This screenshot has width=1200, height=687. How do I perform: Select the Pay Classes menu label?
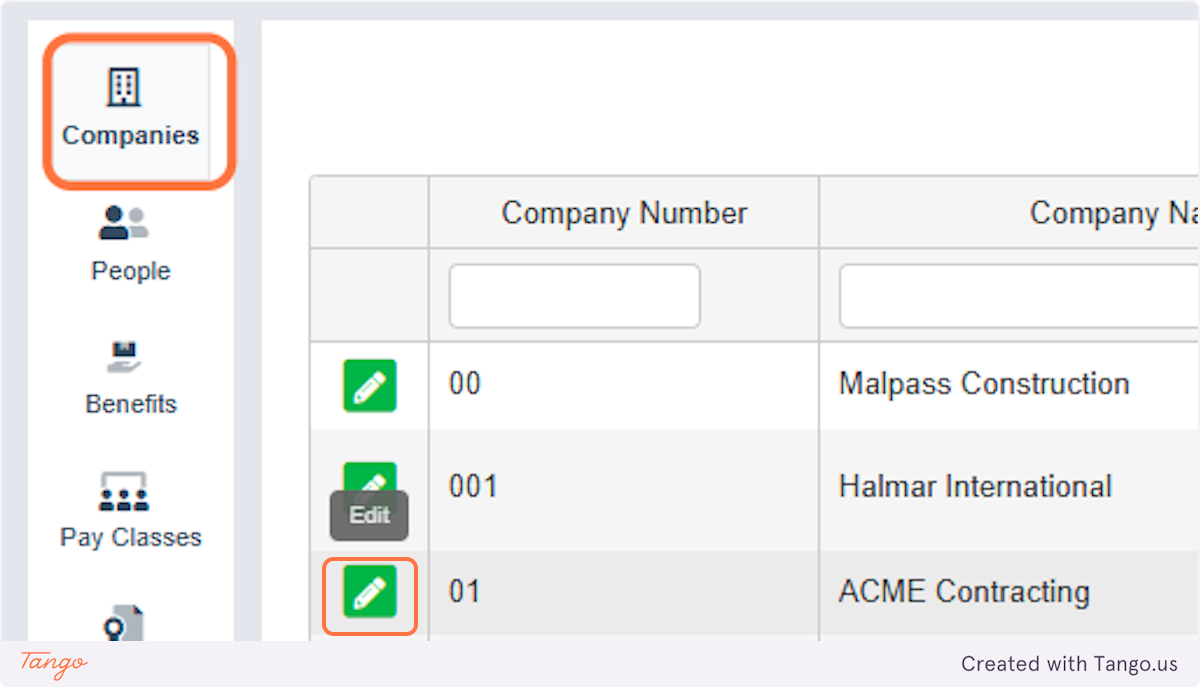(131, 537)
